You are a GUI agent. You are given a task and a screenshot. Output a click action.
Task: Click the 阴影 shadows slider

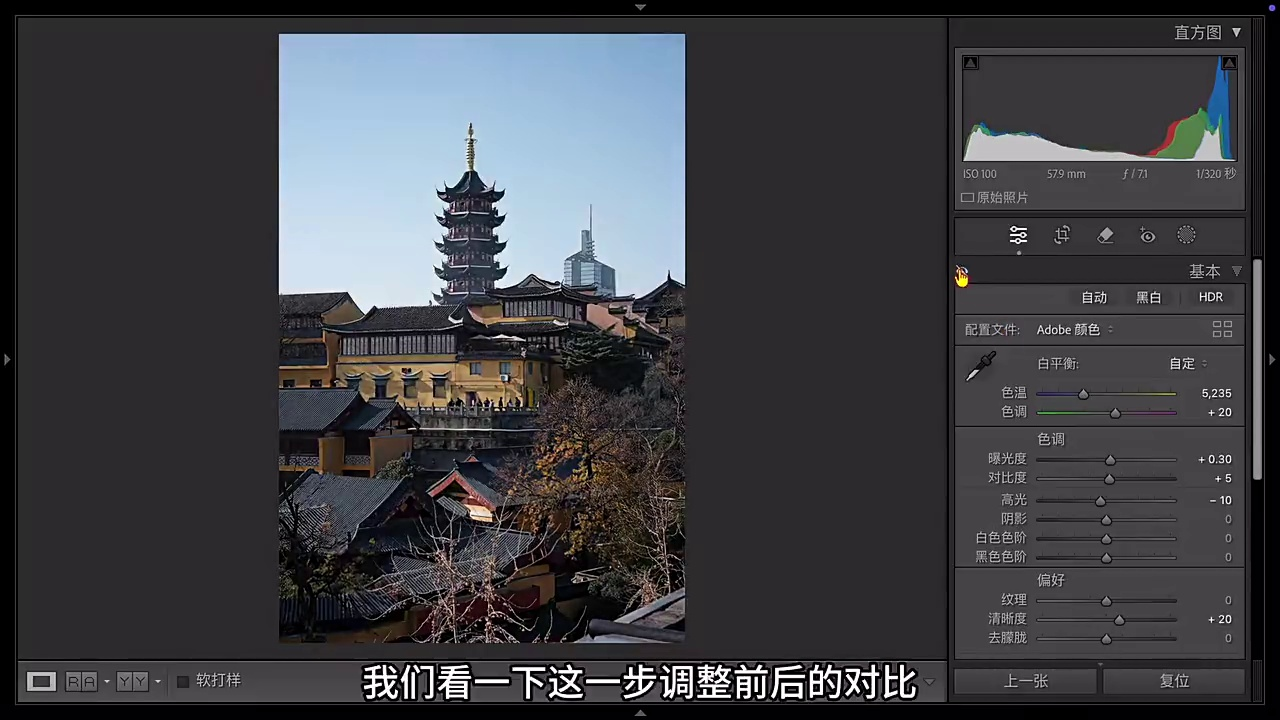click(1106, 520)
